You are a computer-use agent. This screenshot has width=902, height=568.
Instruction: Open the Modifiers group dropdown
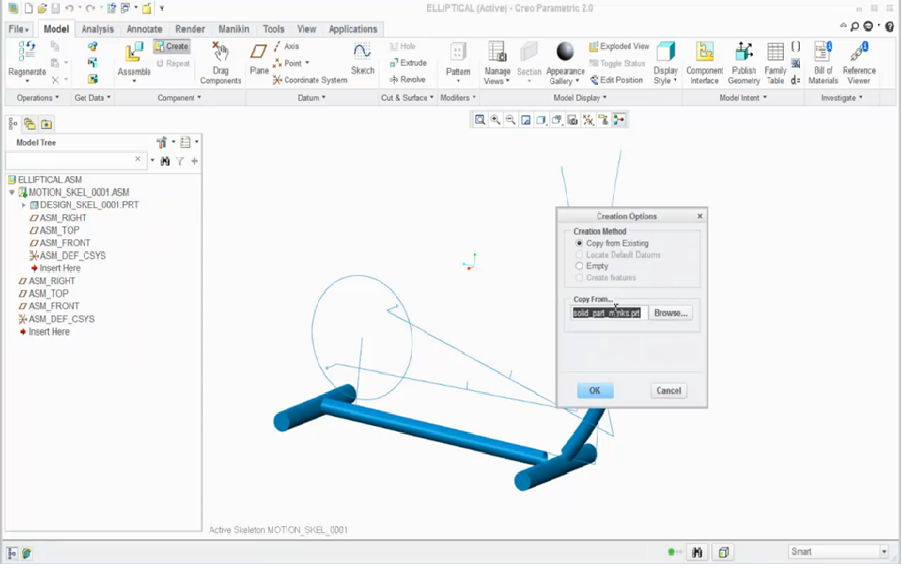pyautogui.click(x=458, y=98)
